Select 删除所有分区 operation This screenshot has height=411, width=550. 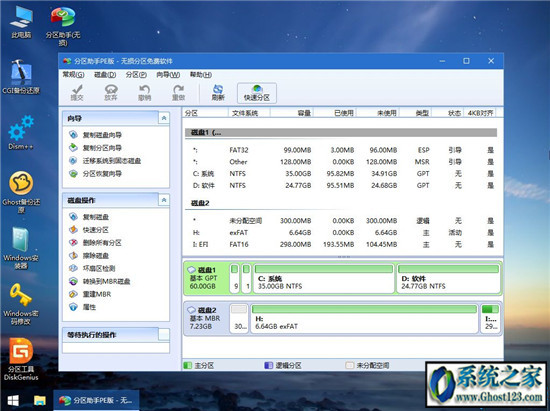point(96,242)
